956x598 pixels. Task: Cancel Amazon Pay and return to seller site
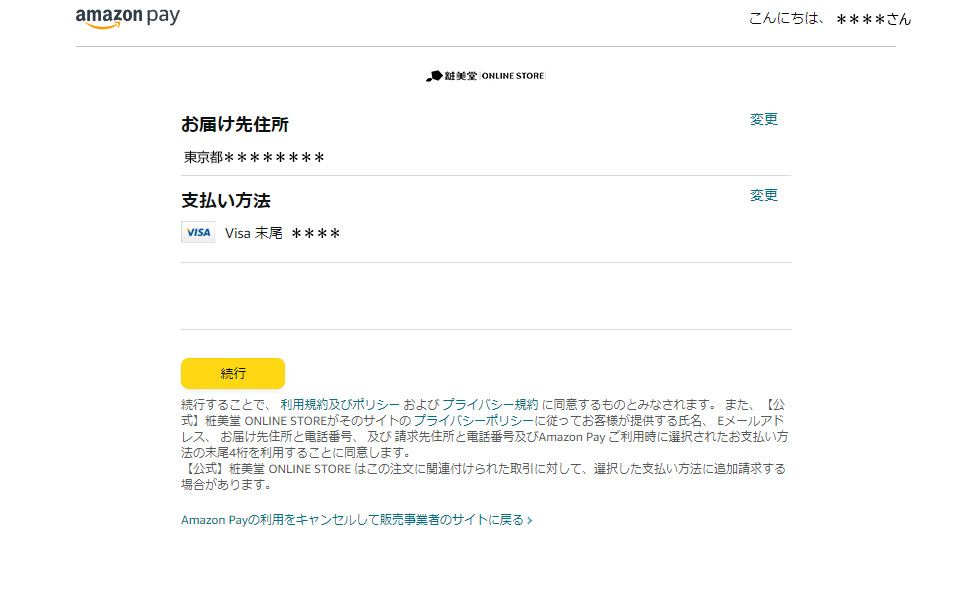click(352, 520)
